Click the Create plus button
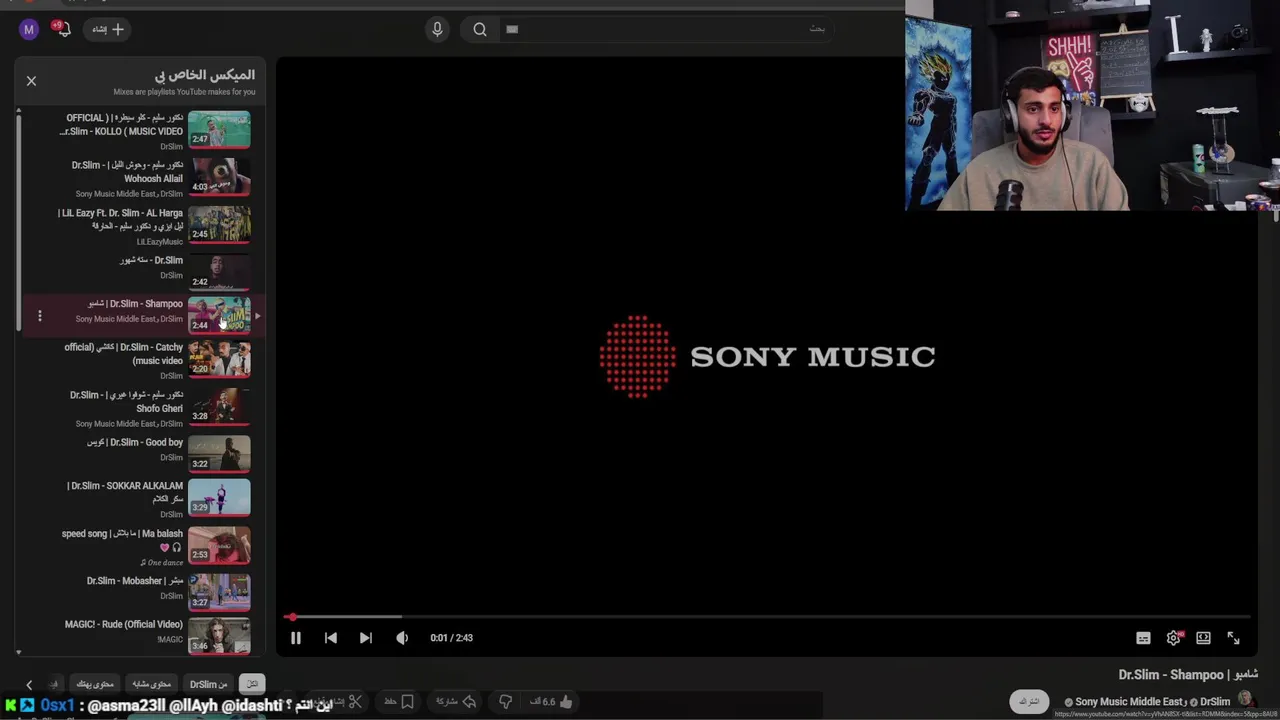The image size is (1280, 720). [107, 29]
